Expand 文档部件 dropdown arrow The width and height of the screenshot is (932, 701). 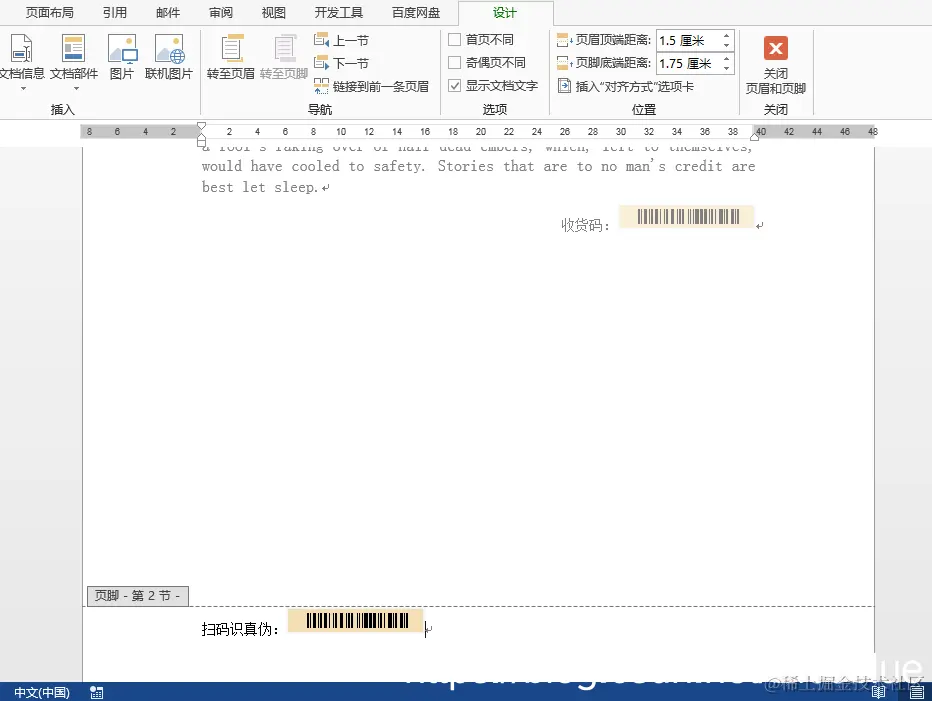[76, 89]
